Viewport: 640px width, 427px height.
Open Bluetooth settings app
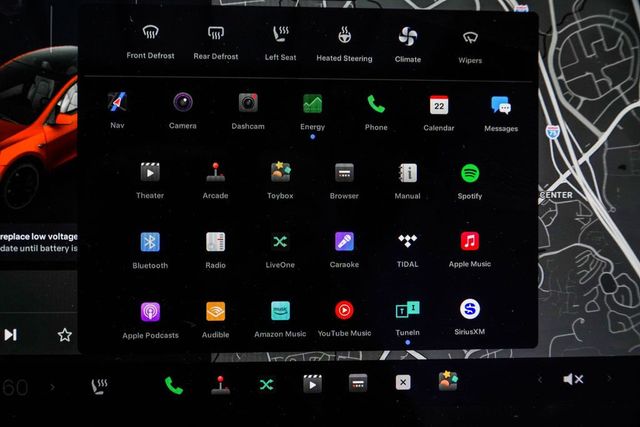pos(150,250)
